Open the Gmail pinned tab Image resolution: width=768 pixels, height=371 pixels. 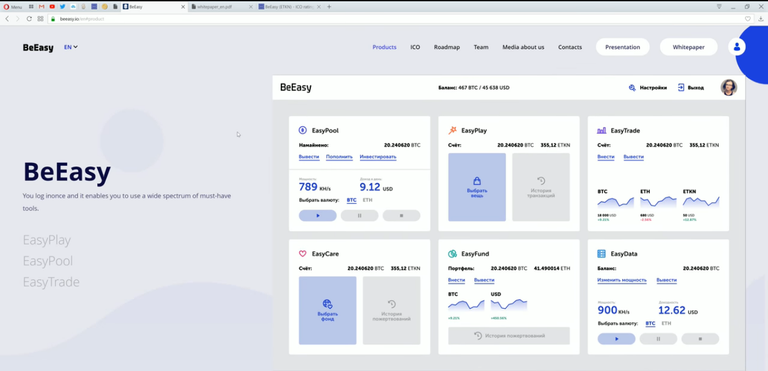tap(42, 7)
